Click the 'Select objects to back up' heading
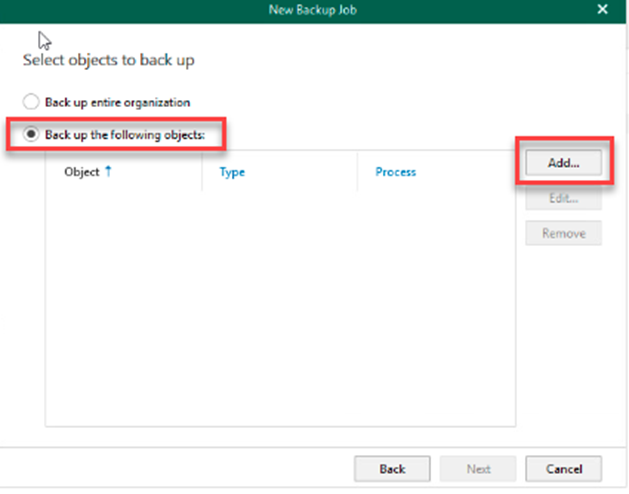Screen dimensions: 629x494 click(x=108, y=60)
